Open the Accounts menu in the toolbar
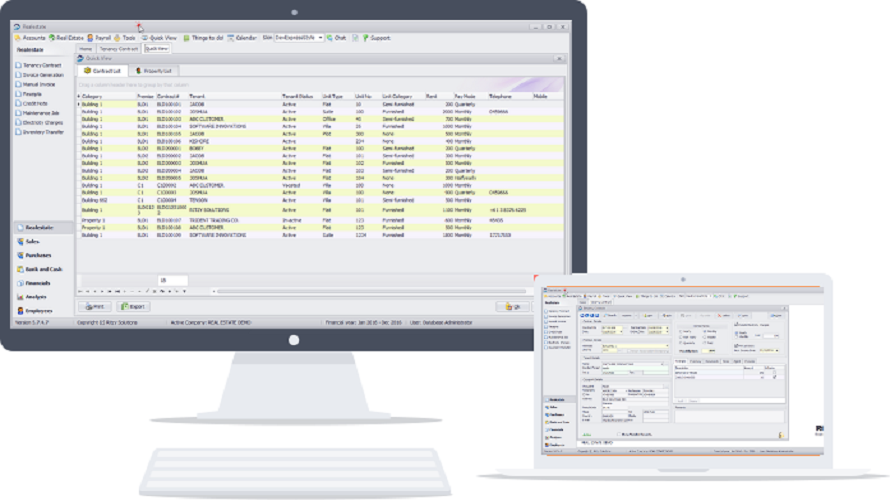The height and width of the screenshot is (500, 890). click(x=30, y=38)
